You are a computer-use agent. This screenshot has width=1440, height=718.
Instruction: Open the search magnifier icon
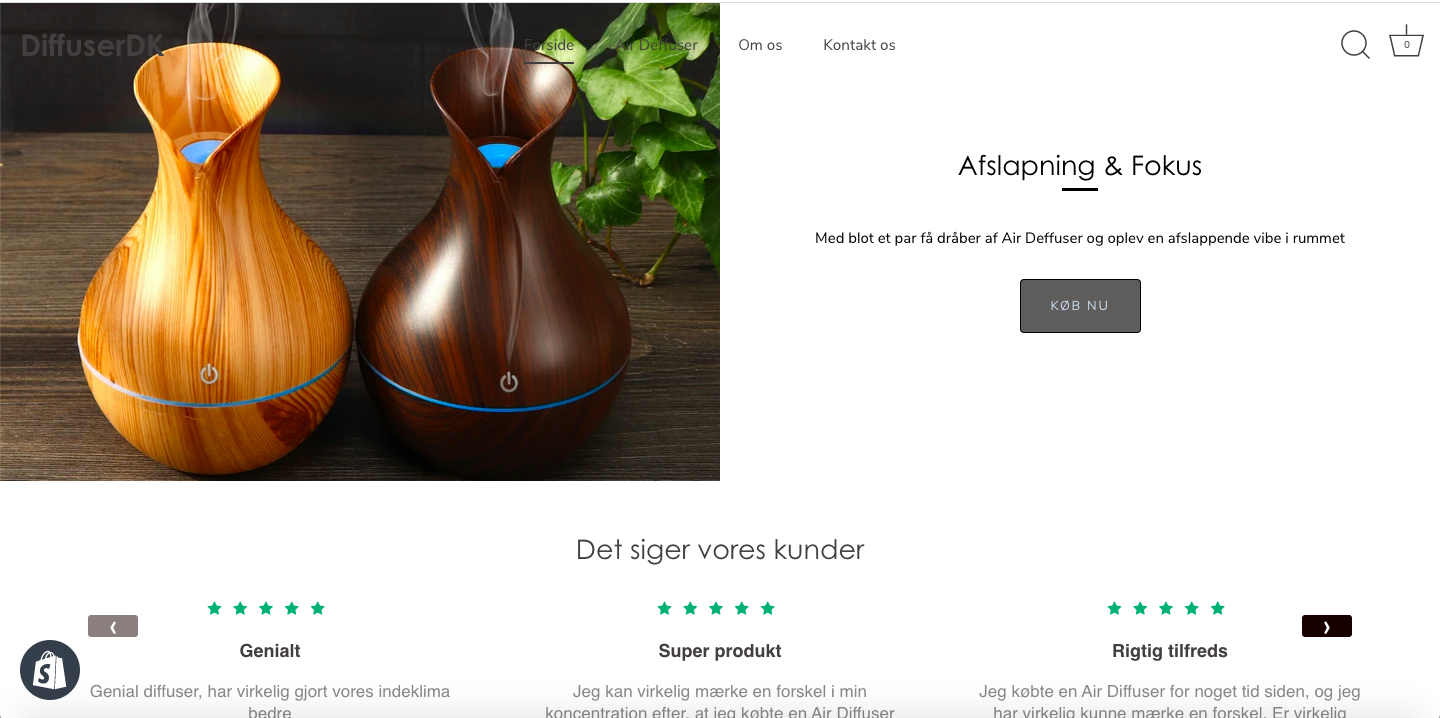[1355, 45]
